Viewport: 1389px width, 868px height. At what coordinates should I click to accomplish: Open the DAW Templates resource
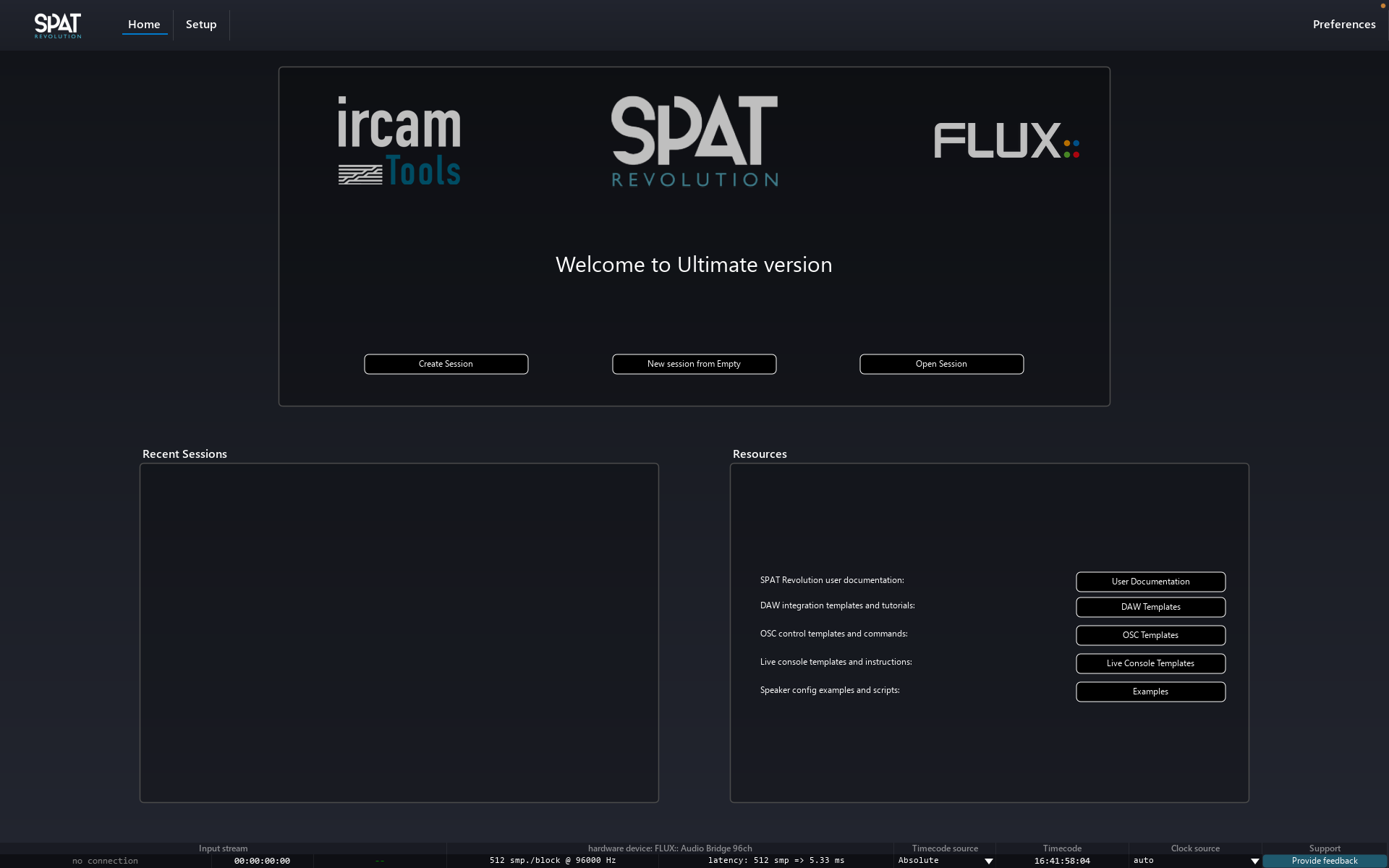coord(1150,607)
